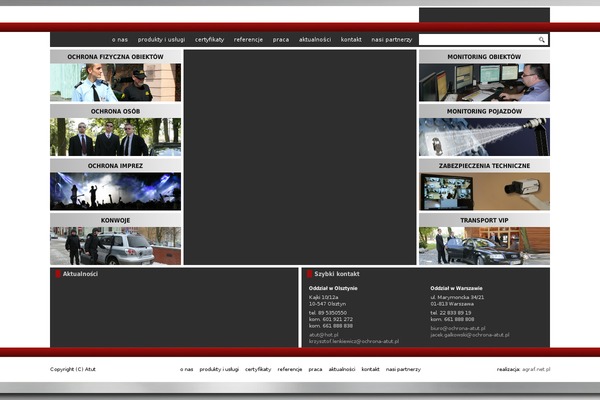Open the Ochrona Osób bodyguards image
The width and height of the screenshot is (600, 400).
pyautogui.click(x=115, y=137)
